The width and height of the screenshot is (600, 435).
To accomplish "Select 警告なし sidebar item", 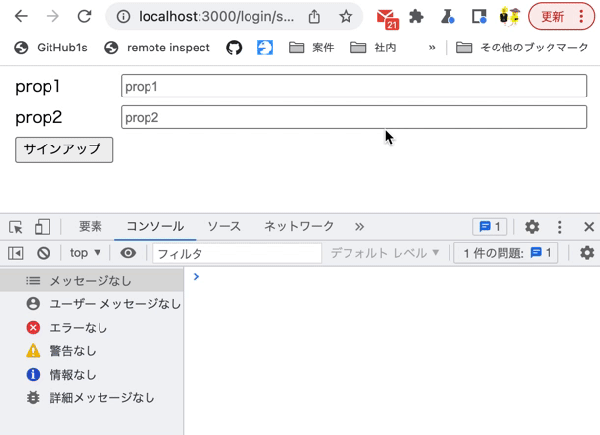I will 91,351.
